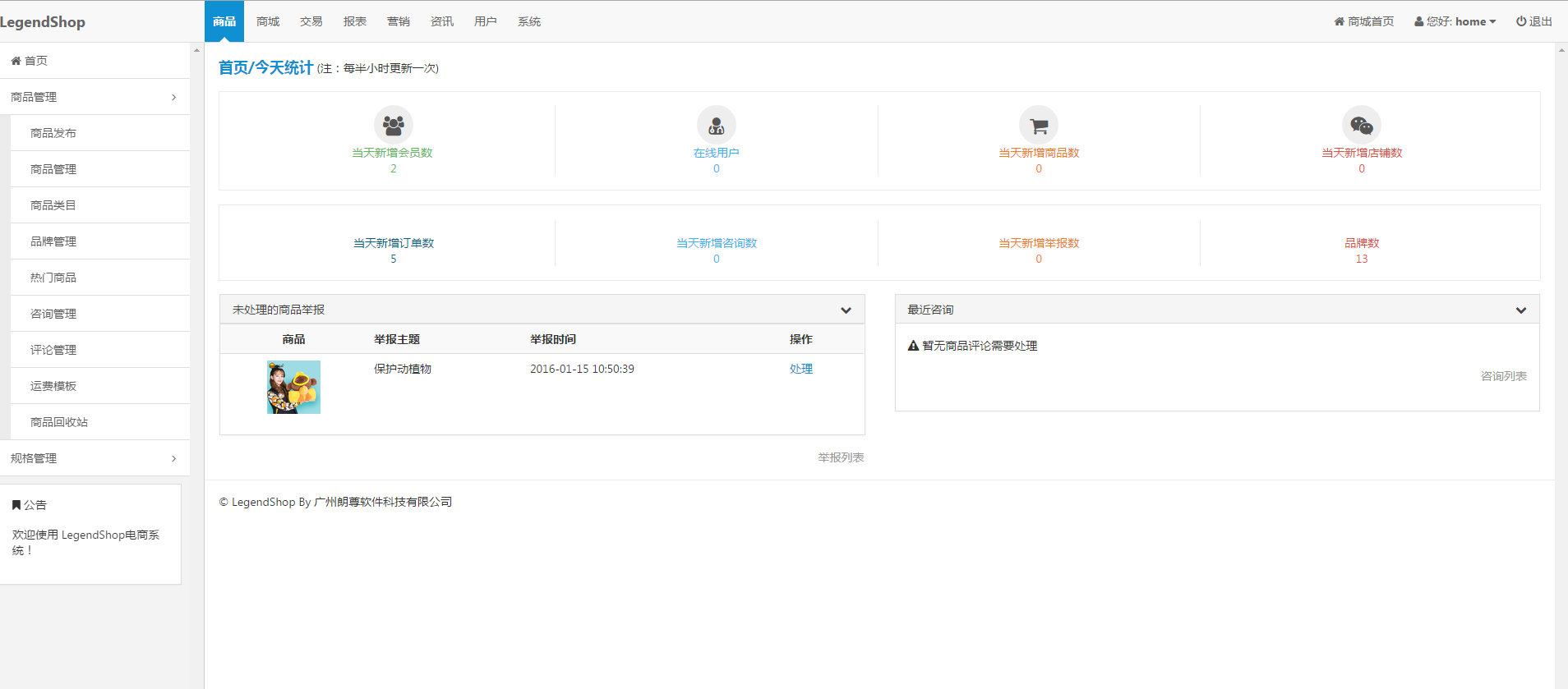Click the chat bubbles new shops icon
The image size is (1568, 689).
[x=1362, y=125]
